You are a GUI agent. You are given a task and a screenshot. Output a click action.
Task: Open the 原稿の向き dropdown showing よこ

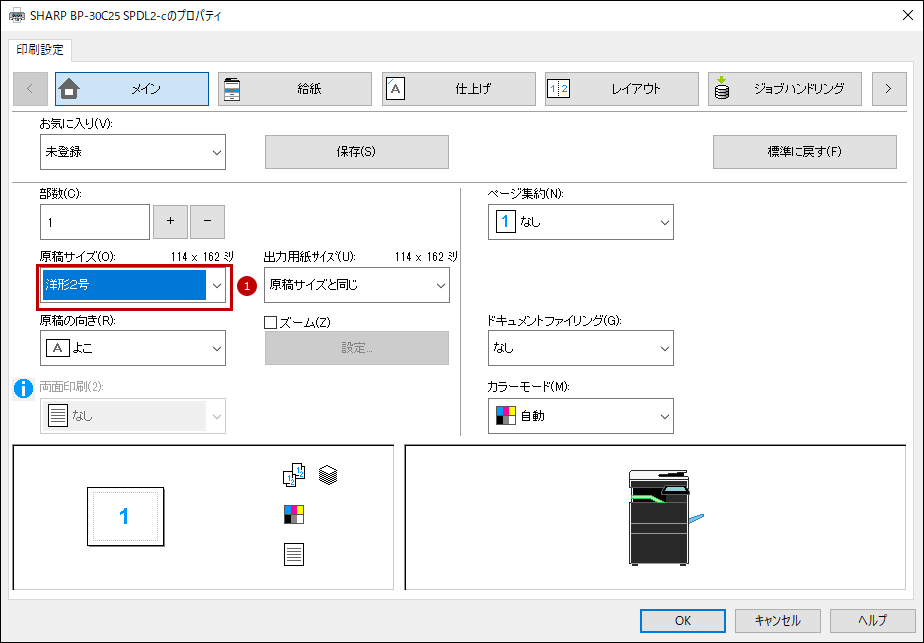[133, 348]
